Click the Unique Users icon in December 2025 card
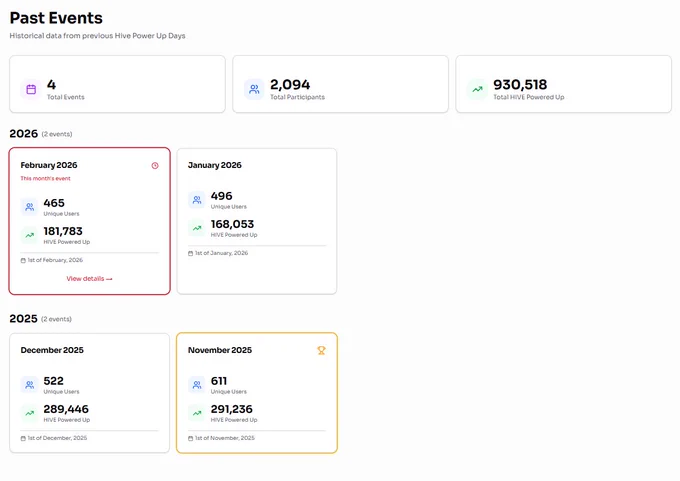 pos(29,385)
